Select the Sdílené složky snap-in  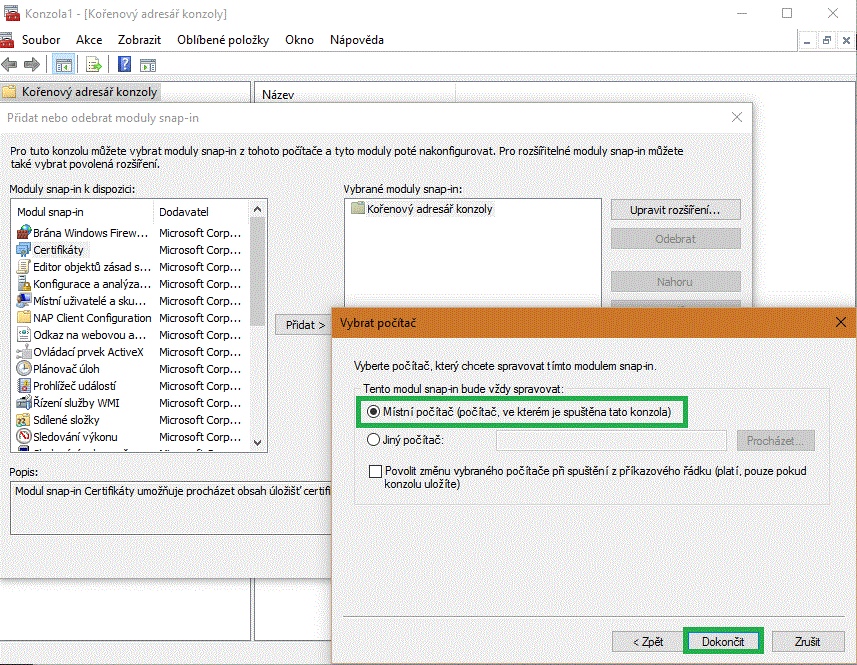(x=68, y=420)
